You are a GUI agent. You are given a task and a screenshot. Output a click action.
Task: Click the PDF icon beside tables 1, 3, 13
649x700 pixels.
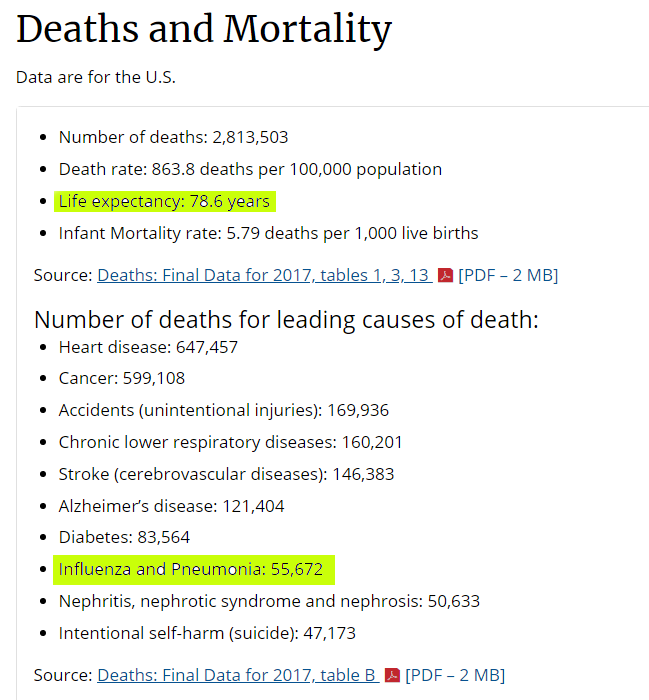[x=446, y=275]
